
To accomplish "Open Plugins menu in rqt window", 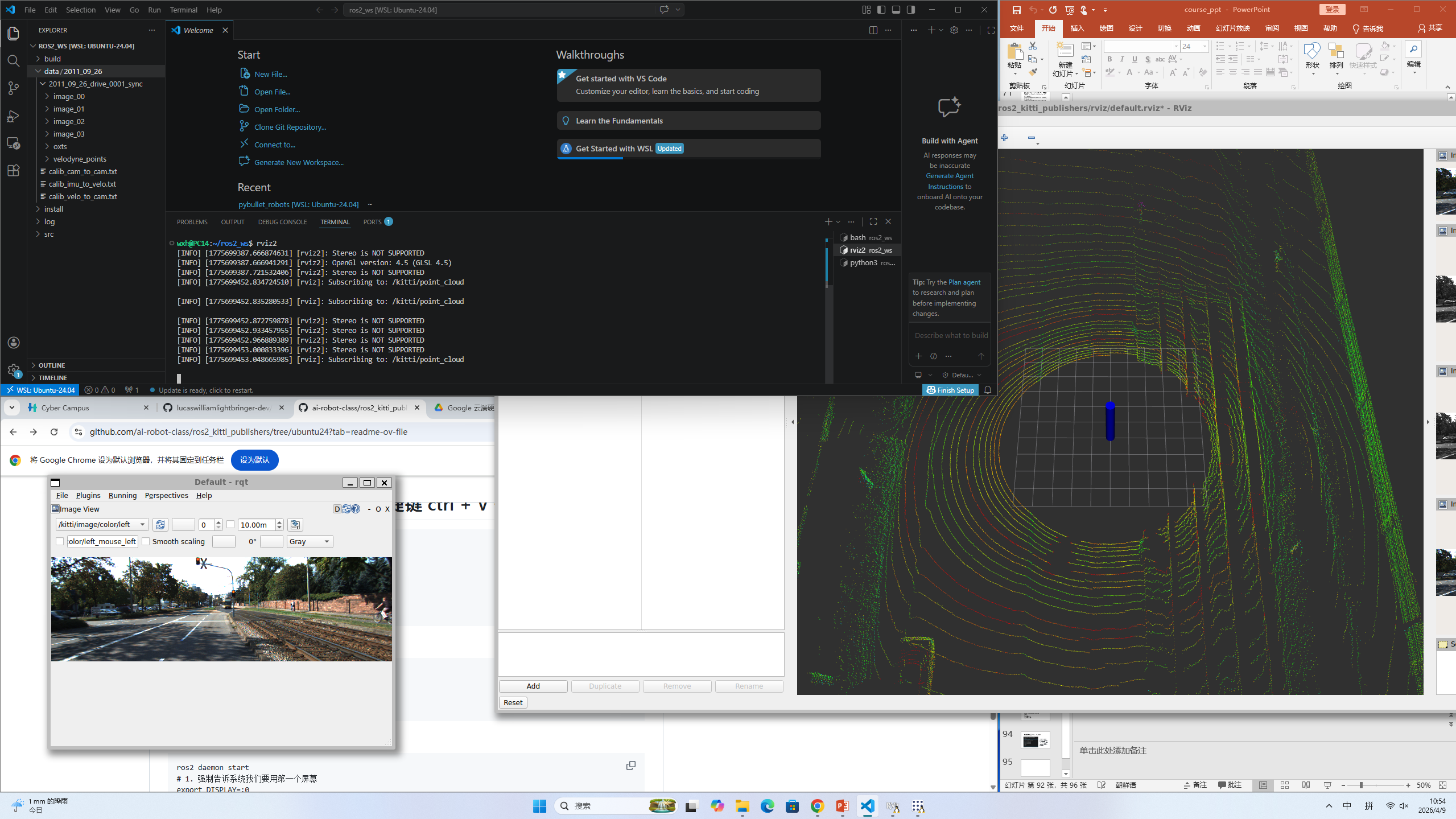I will coord(88,496).
